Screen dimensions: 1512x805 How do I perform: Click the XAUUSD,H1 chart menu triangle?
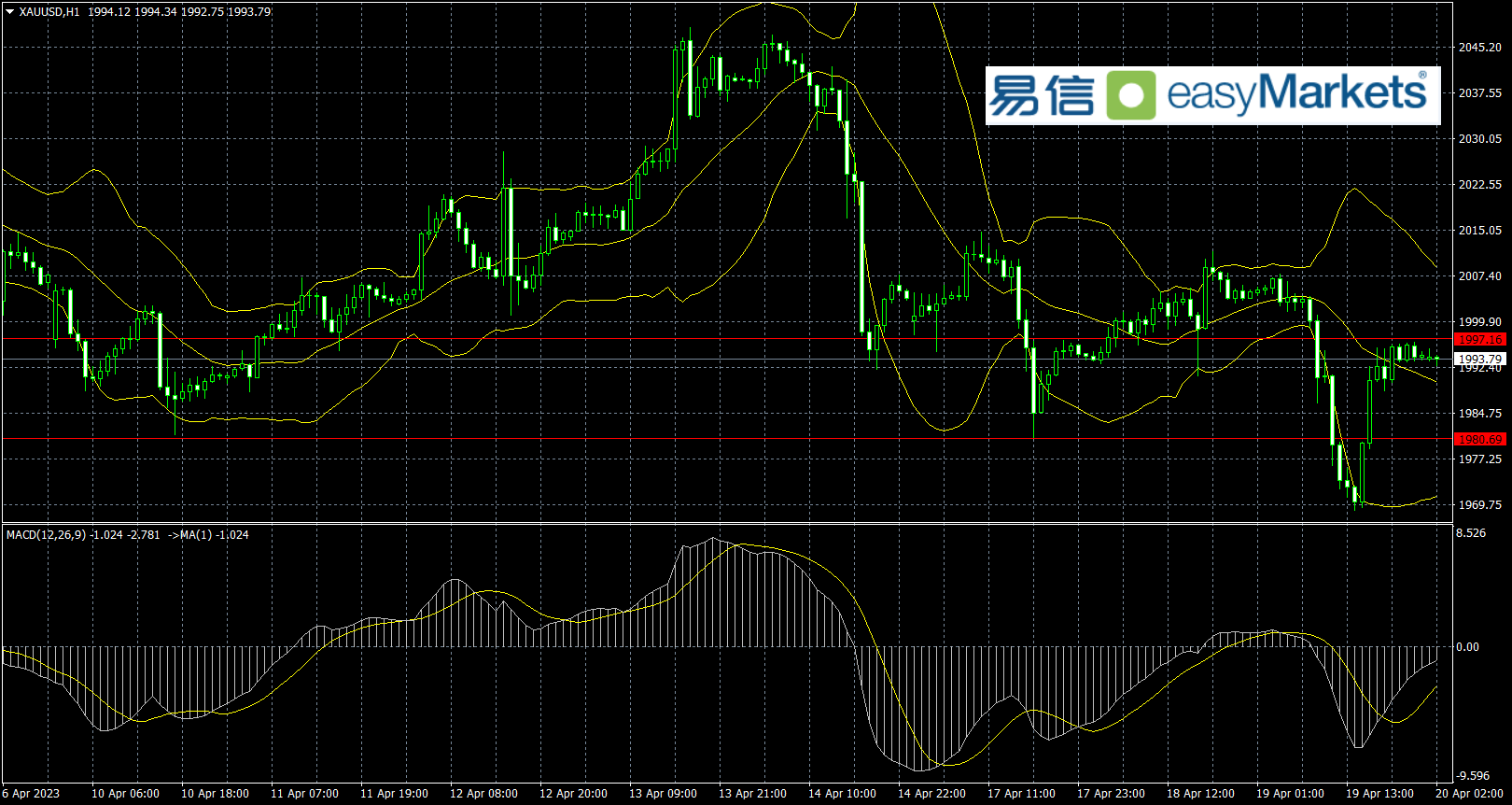pos(10,12)
